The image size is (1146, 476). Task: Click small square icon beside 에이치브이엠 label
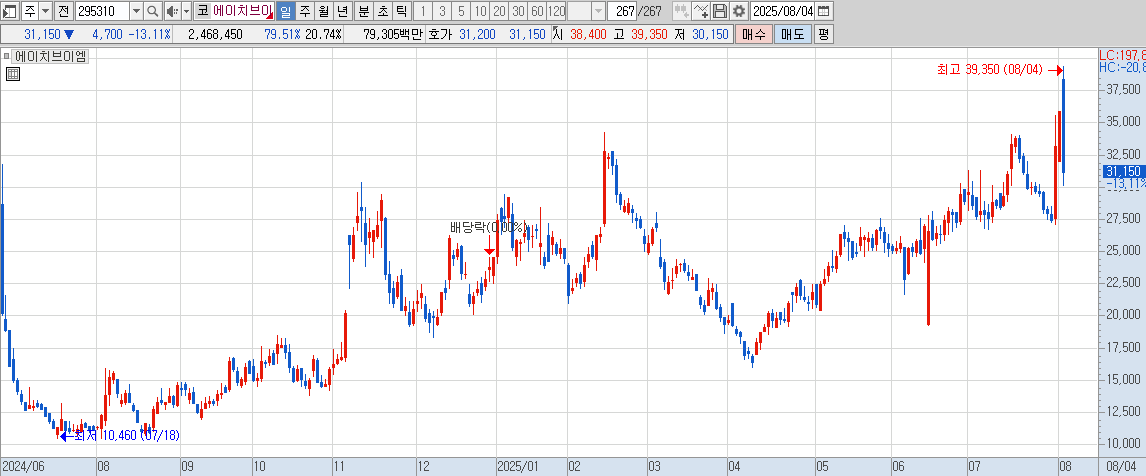[x=7, y=56]
